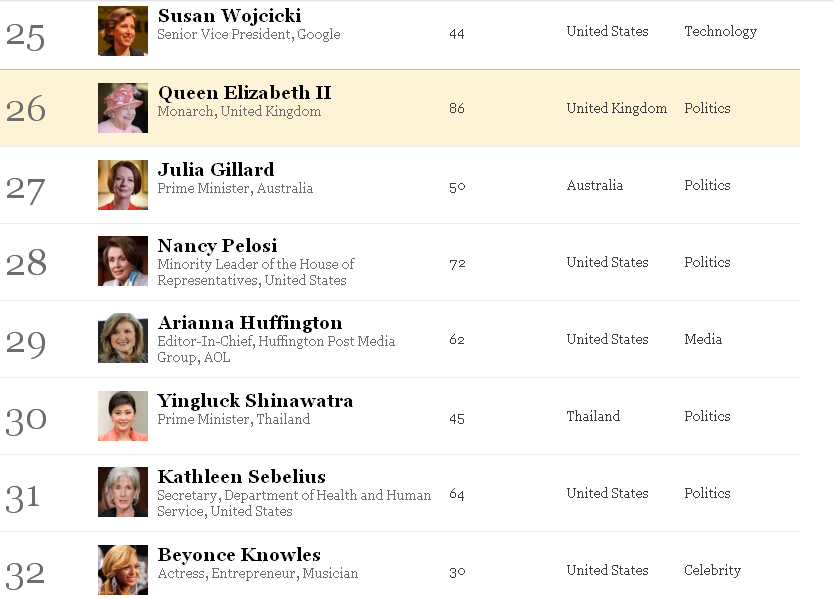Viewport: 833px width, 599px height.
Task: Click Arianna Huffington's headshot
Action: point(123,338)
